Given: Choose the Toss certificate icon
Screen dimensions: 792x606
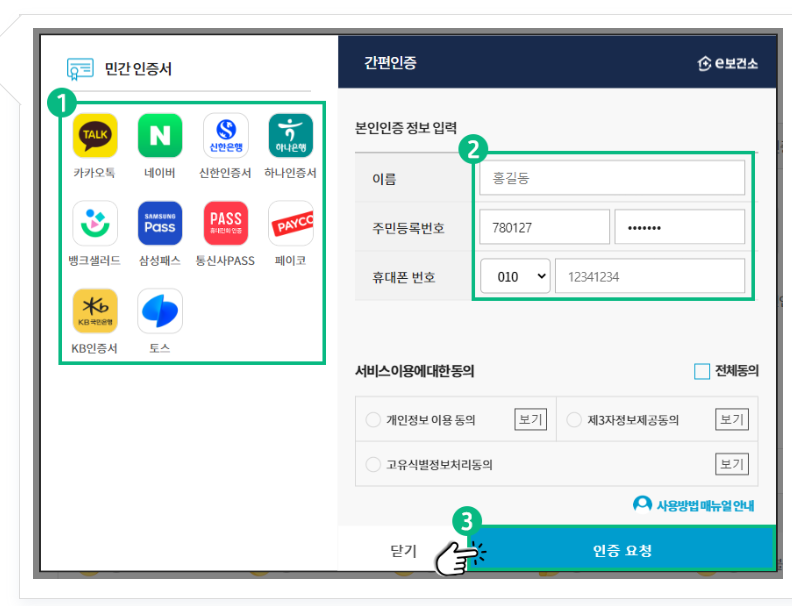Looking at the screenshot, I should click(160, 311).
